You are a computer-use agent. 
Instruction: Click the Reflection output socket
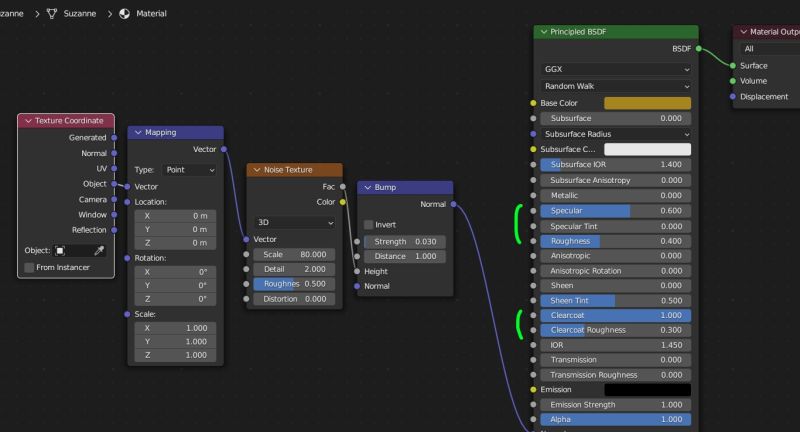(114, 230)
